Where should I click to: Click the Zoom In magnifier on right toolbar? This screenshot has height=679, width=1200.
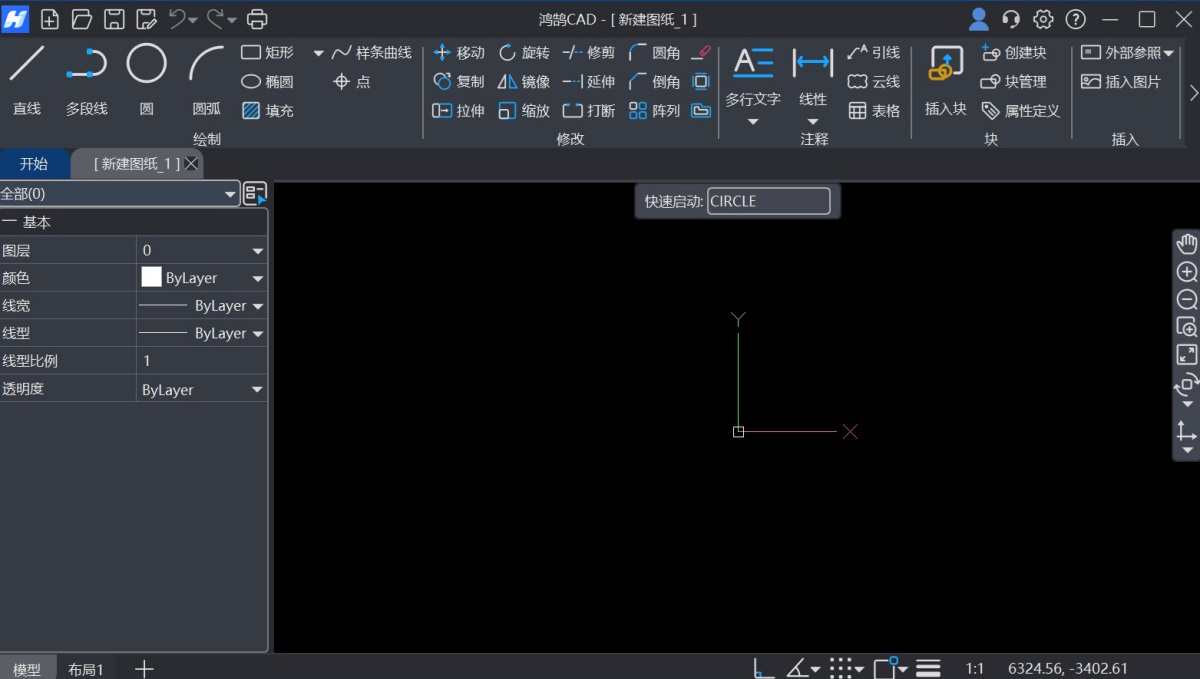(x=1186, y=271)
